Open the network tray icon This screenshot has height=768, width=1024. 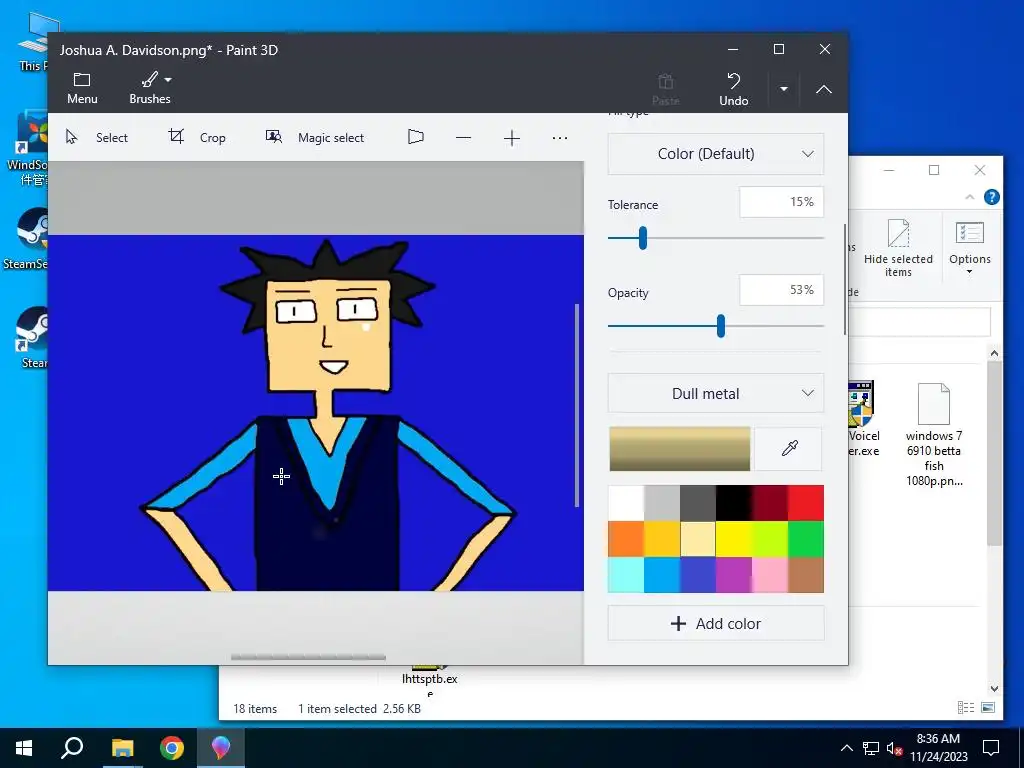click(x=871, y=748)
